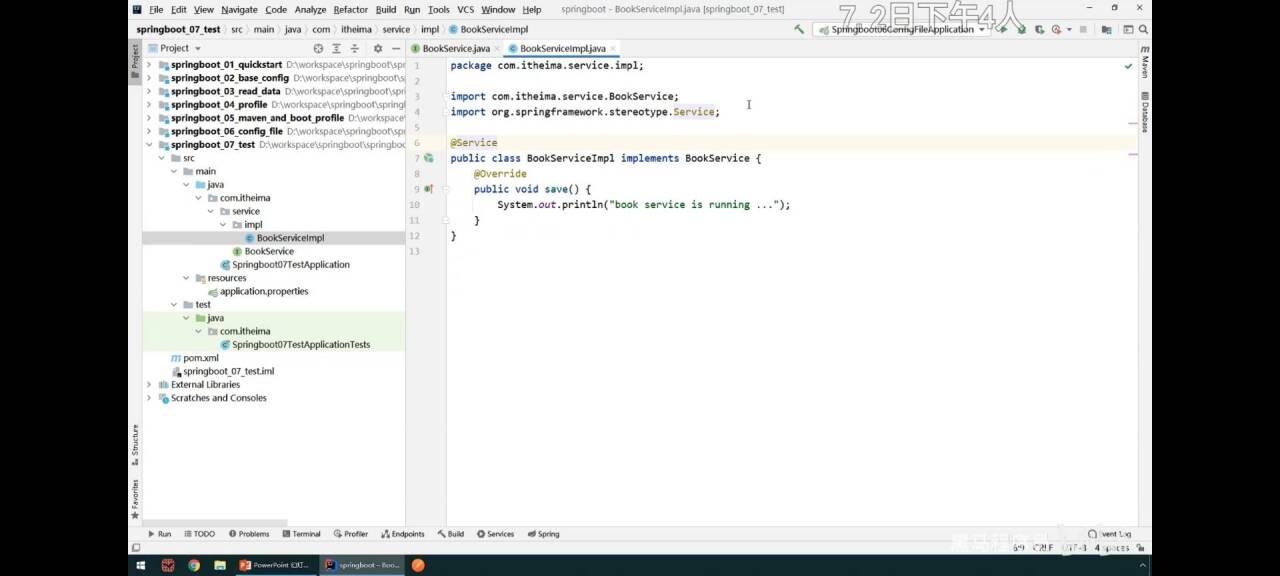This screenshot has height=576, width=1280.
Task: Open the Edit menu
Action: point(178,10)
